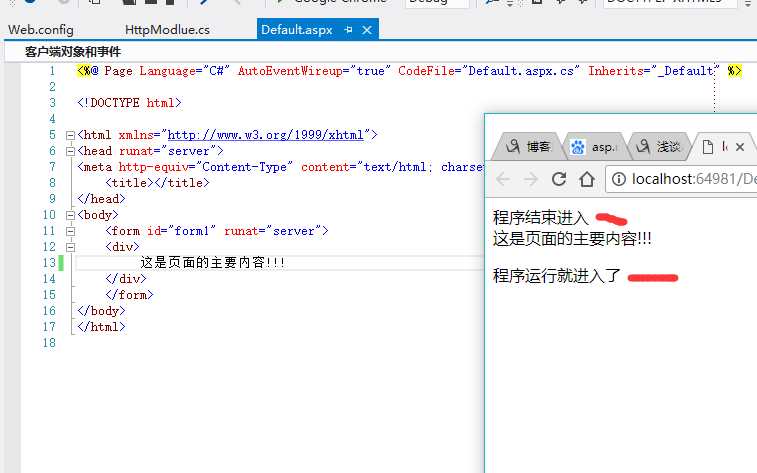Click 这是页面的主要内容!!! in browser page
Image resolution: width=757 pixels, height=473 pixels.
coord(572,238)
